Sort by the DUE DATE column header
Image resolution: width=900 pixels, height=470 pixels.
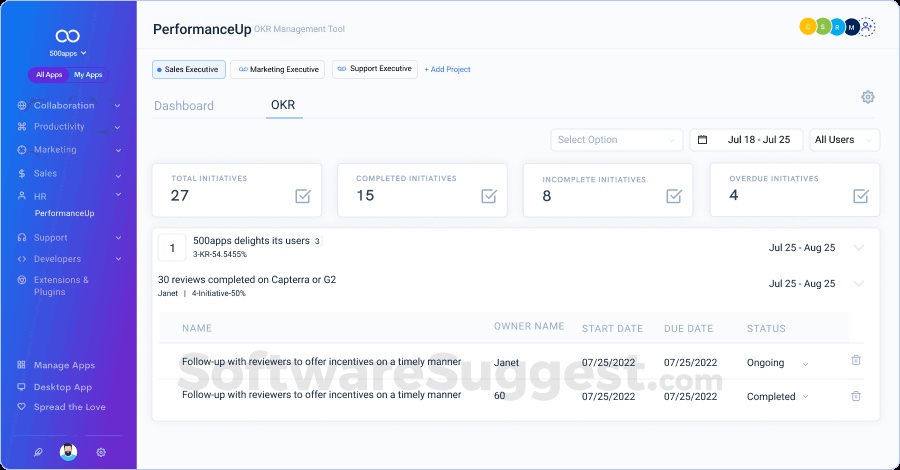point(688,329)
